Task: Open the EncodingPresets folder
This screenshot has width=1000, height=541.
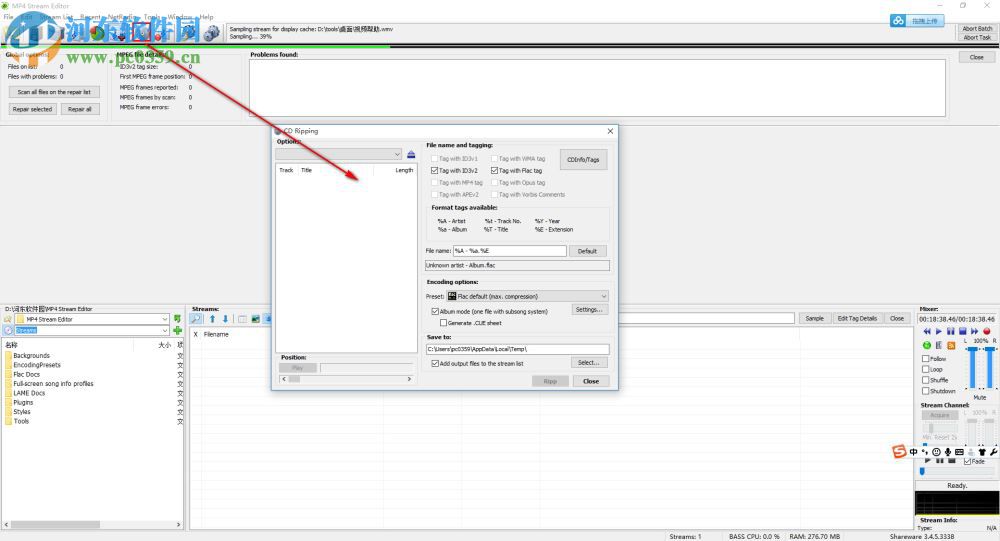Action: point(37,365)
